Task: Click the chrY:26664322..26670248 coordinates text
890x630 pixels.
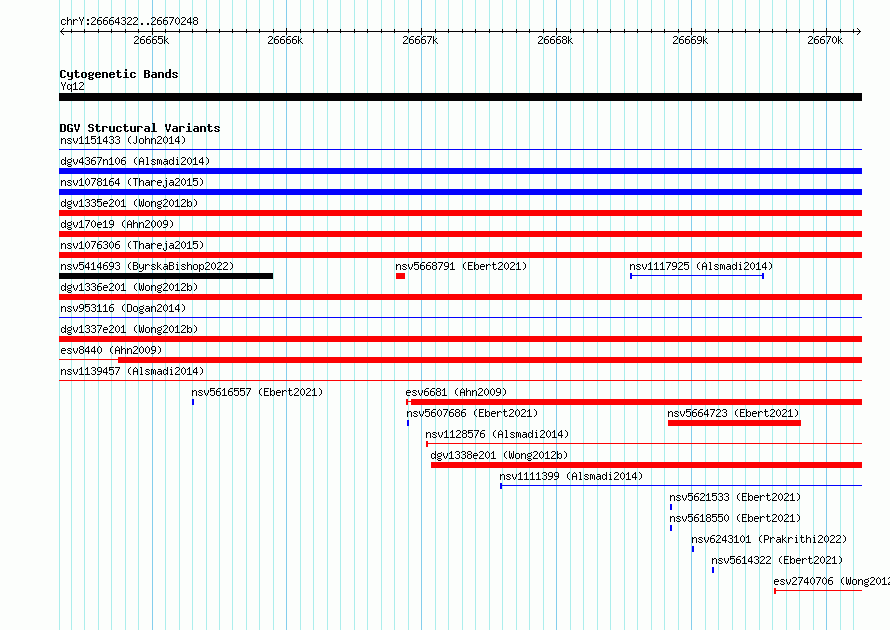Action: [129, 21]
